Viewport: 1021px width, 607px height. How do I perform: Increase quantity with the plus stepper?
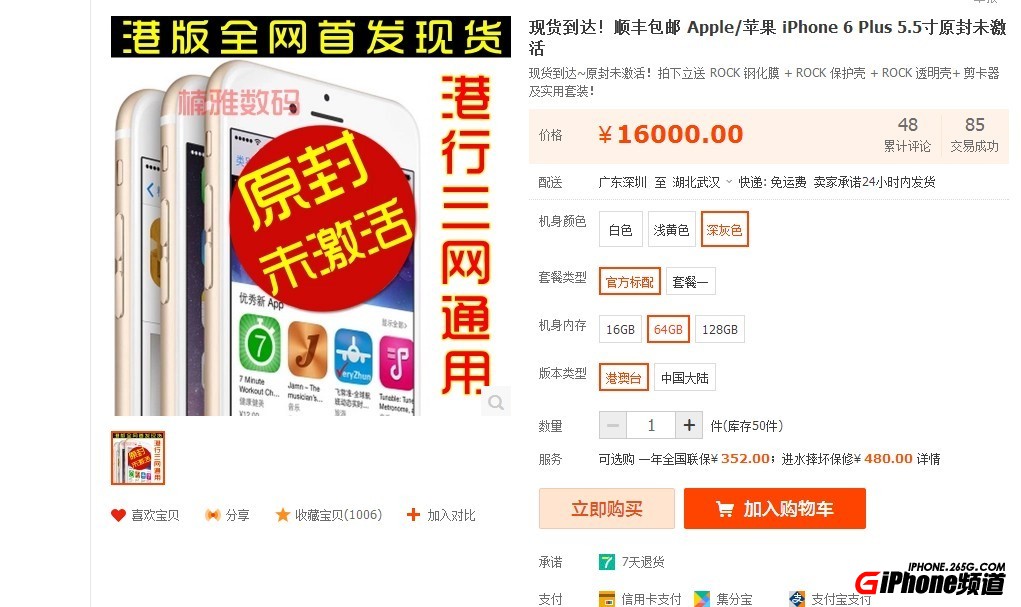click(x=689, y=425)
